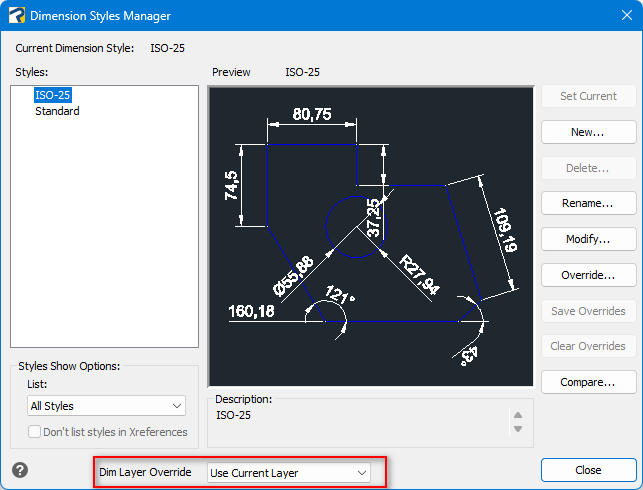Select the ISO-25 style in list
Viewport: 643px width, 490px height.
click(52, 95)
